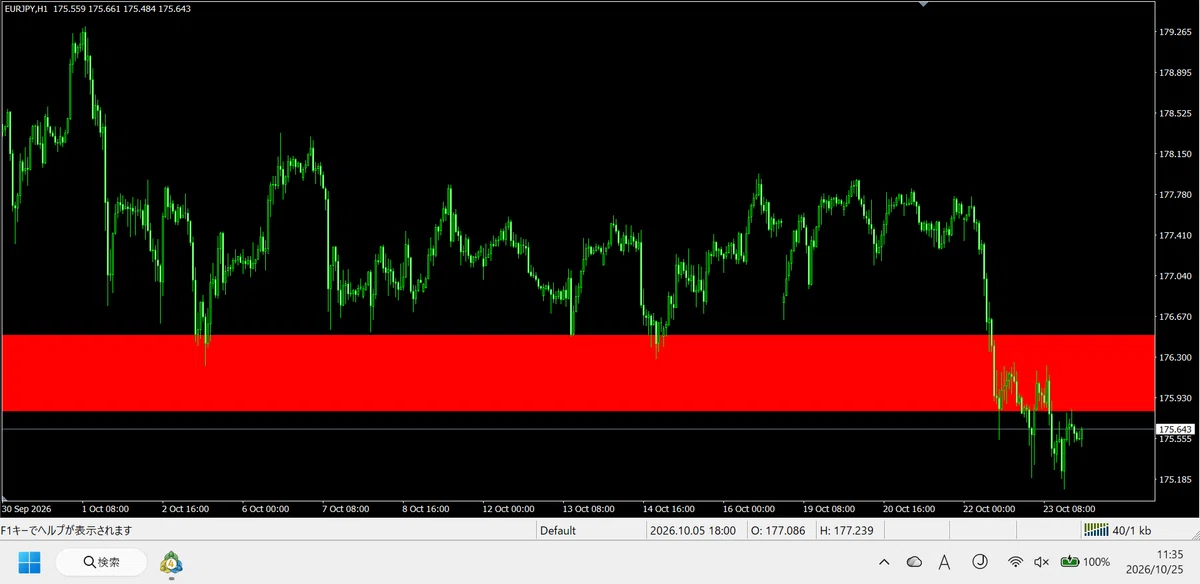Open the MetaTrader 4 taskbar icon

point(171,562)
